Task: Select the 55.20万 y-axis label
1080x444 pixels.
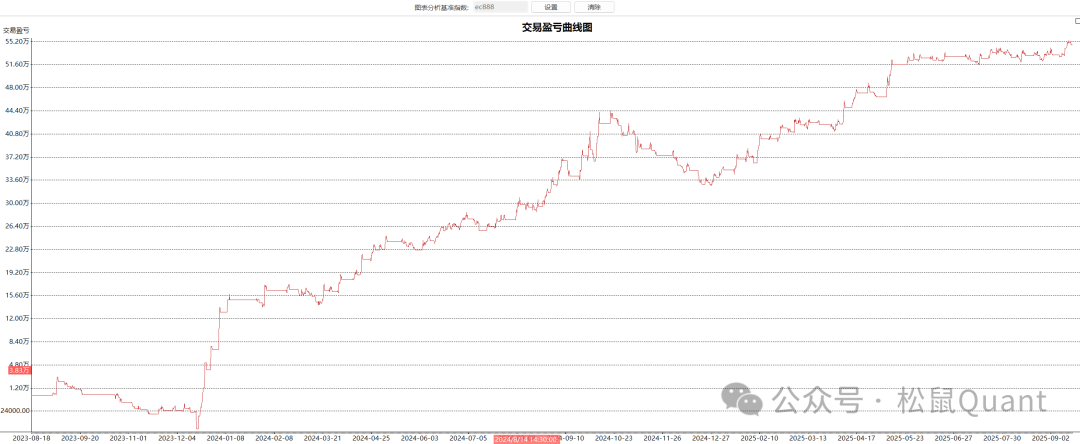Action: click(x=16, y=41)
